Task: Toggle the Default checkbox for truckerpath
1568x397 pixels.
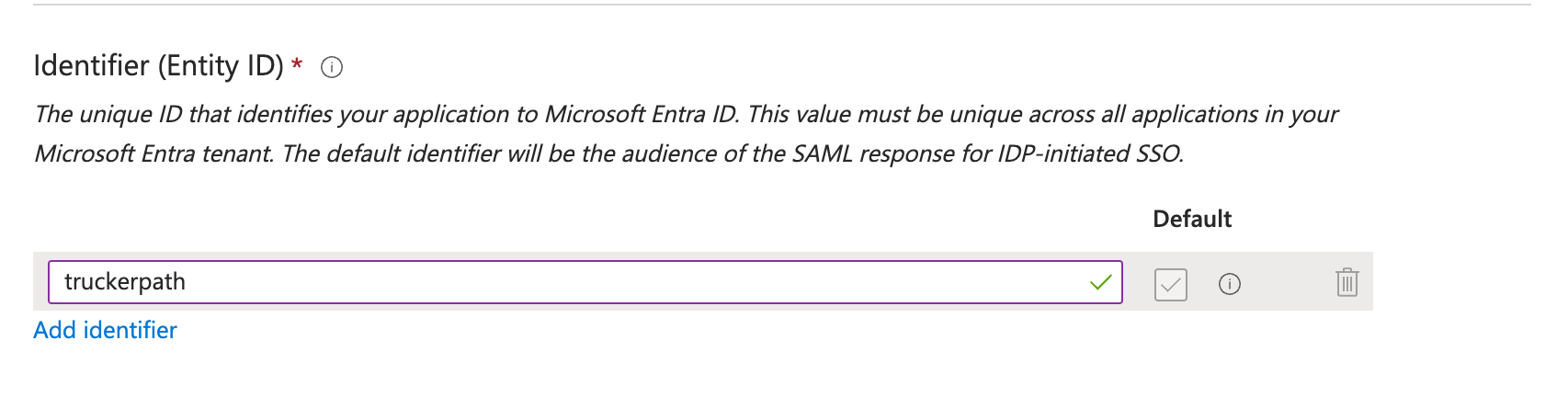Action: [1170, 284]
